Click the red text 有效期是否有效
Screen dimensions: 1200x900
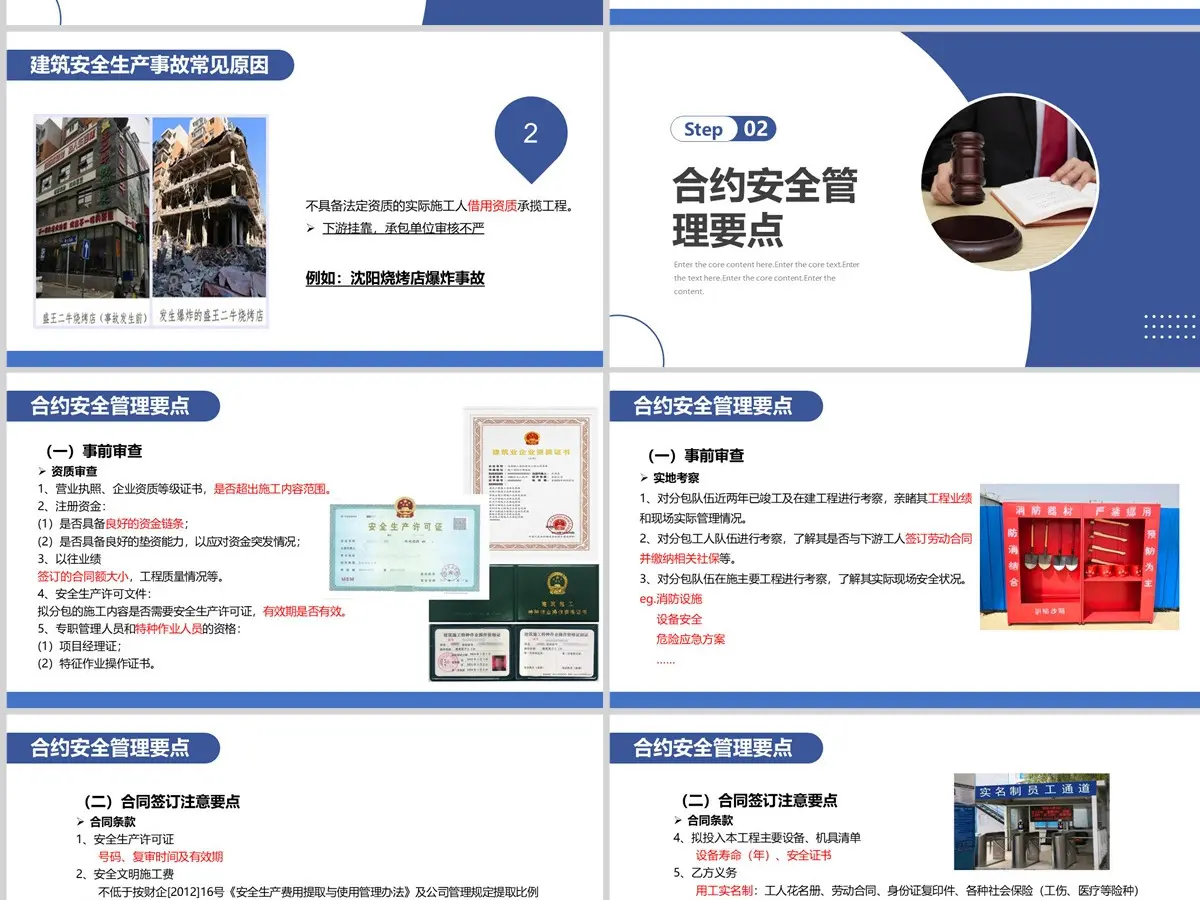[x=305, y=611]
